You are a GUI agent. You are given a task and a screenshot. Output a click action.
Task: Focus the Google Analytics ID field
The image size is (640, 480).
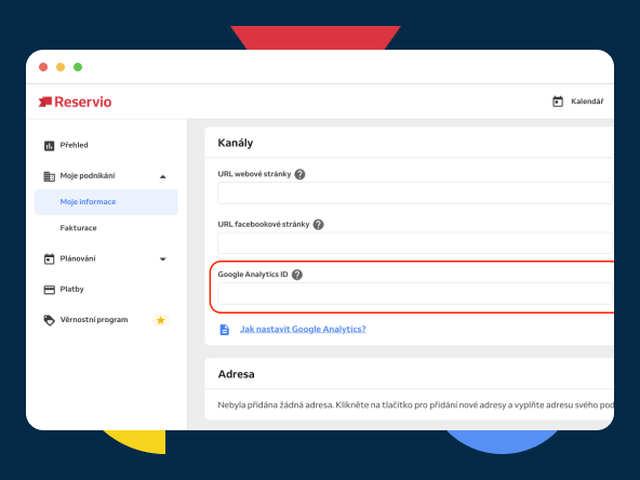coord(415,293)
